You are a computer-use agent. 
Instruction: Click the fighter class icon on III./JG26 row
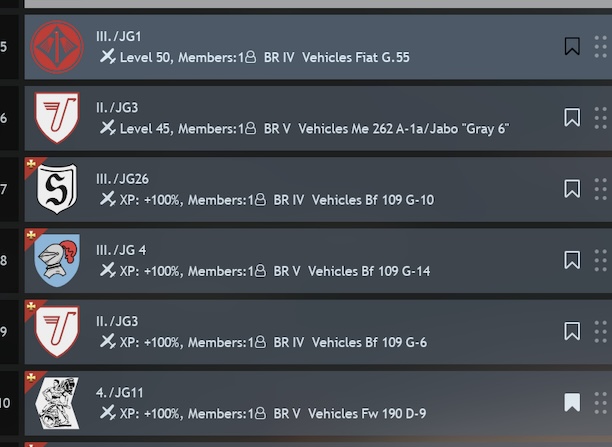107,199
